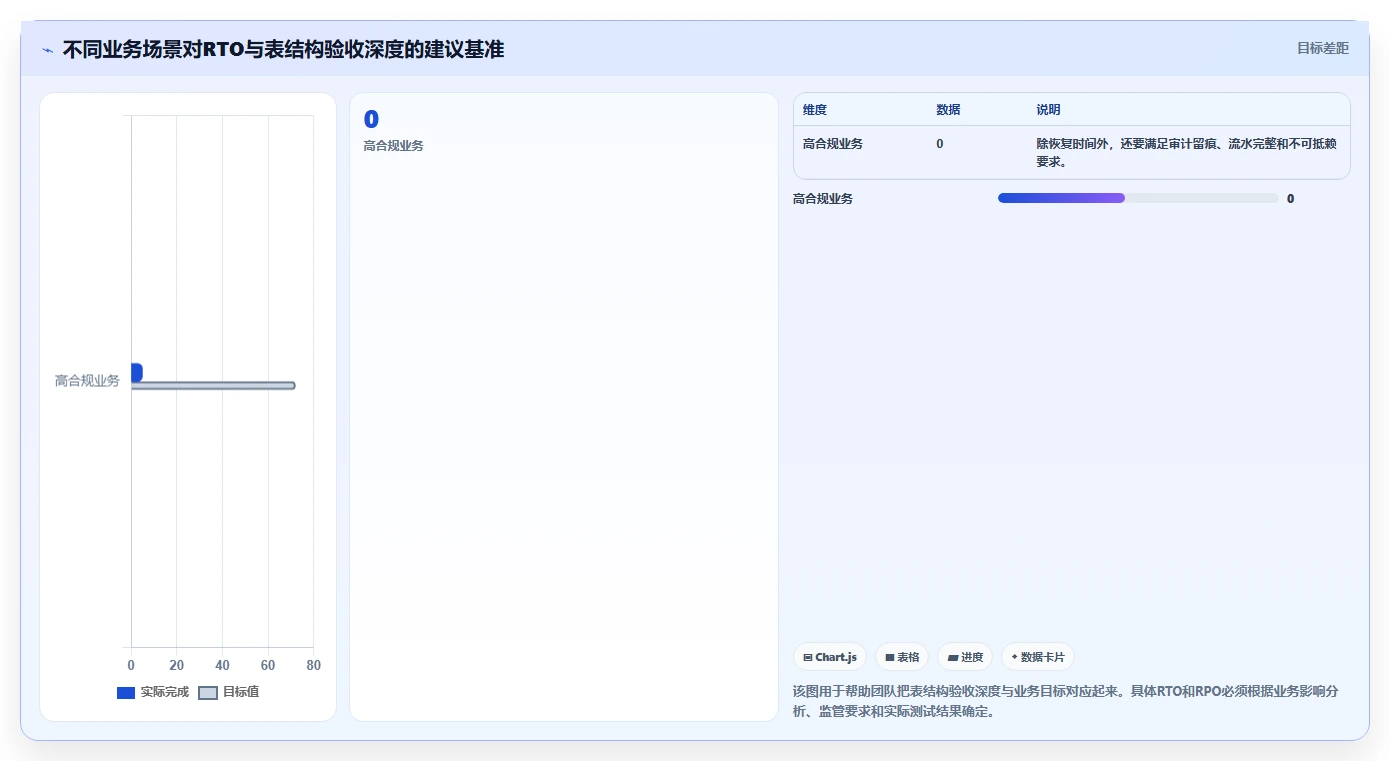Screen dimensions: 1390x761
Task: Click the gray 目标值 bar in chart
Action: 213,385
